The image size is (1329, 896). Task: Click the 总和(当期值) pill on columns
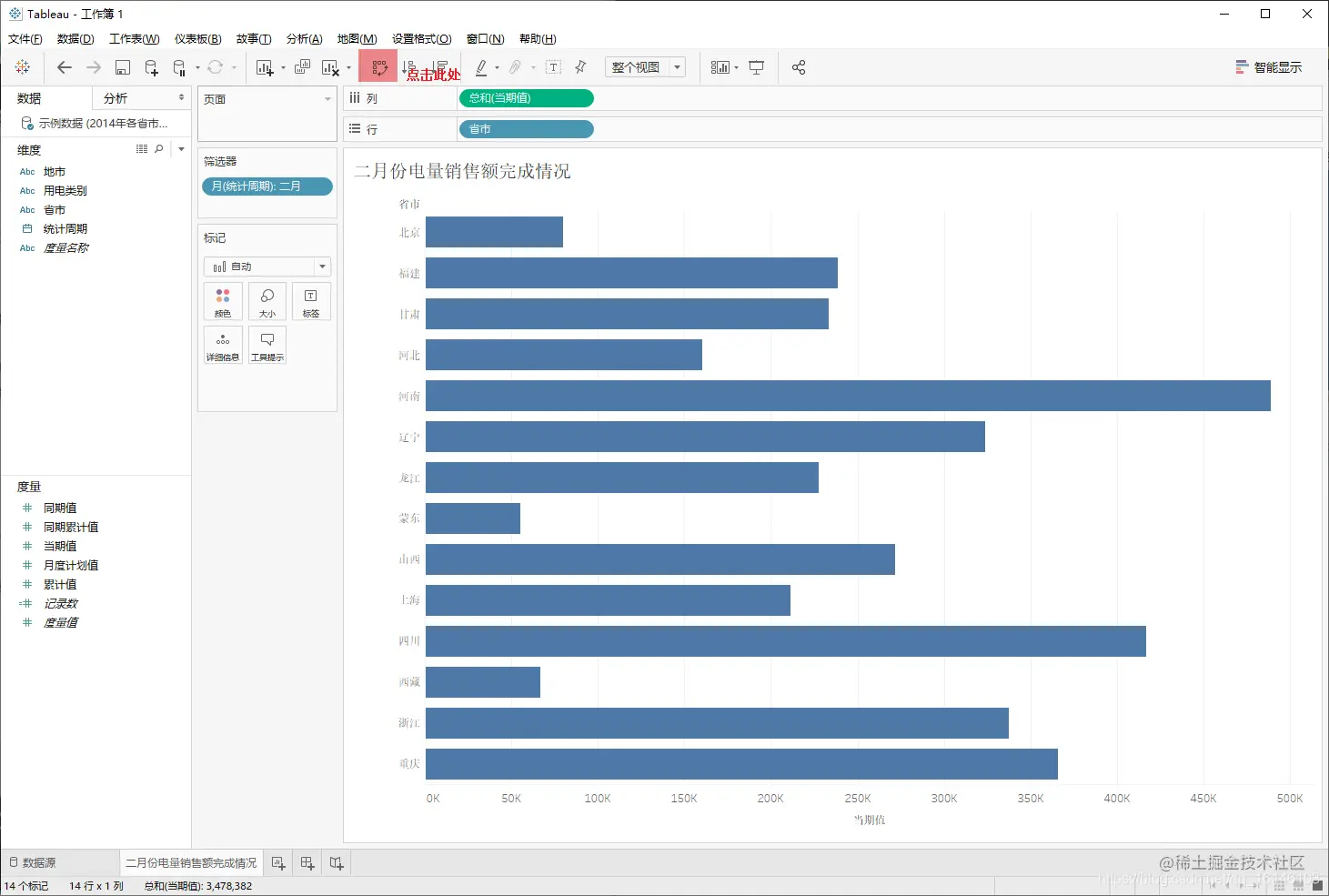[x=527, y=98]
